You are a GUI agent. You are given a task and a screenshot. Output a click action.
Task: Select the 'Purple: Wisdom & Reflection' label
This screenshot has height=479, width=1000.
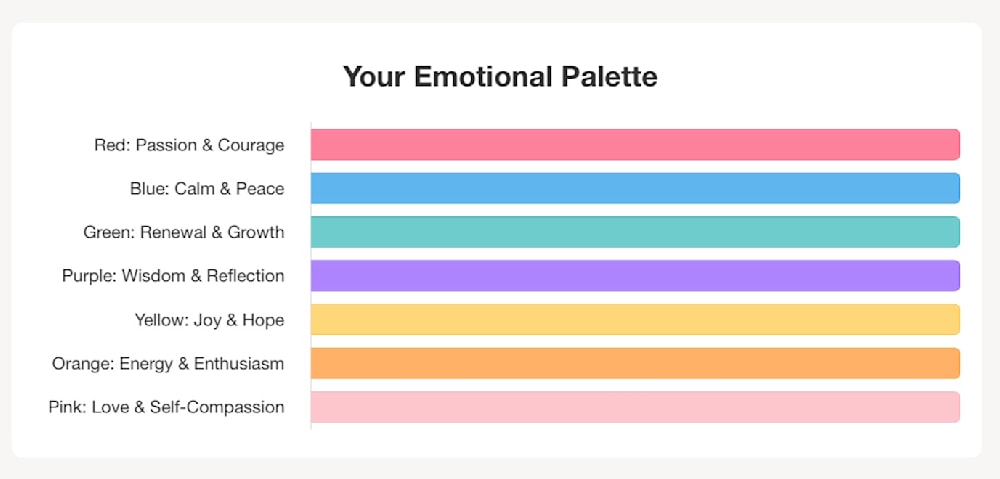click(x=173, y=276)
